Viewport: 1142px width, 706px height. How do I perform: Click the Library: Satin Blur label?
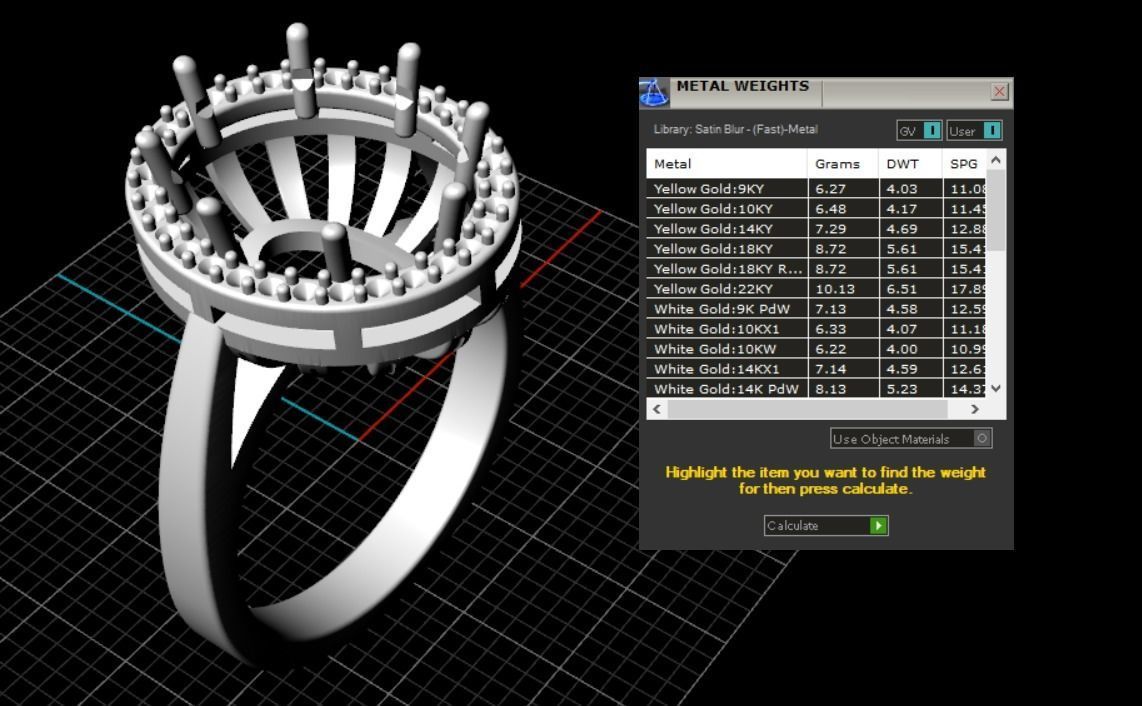click(736, 129)
